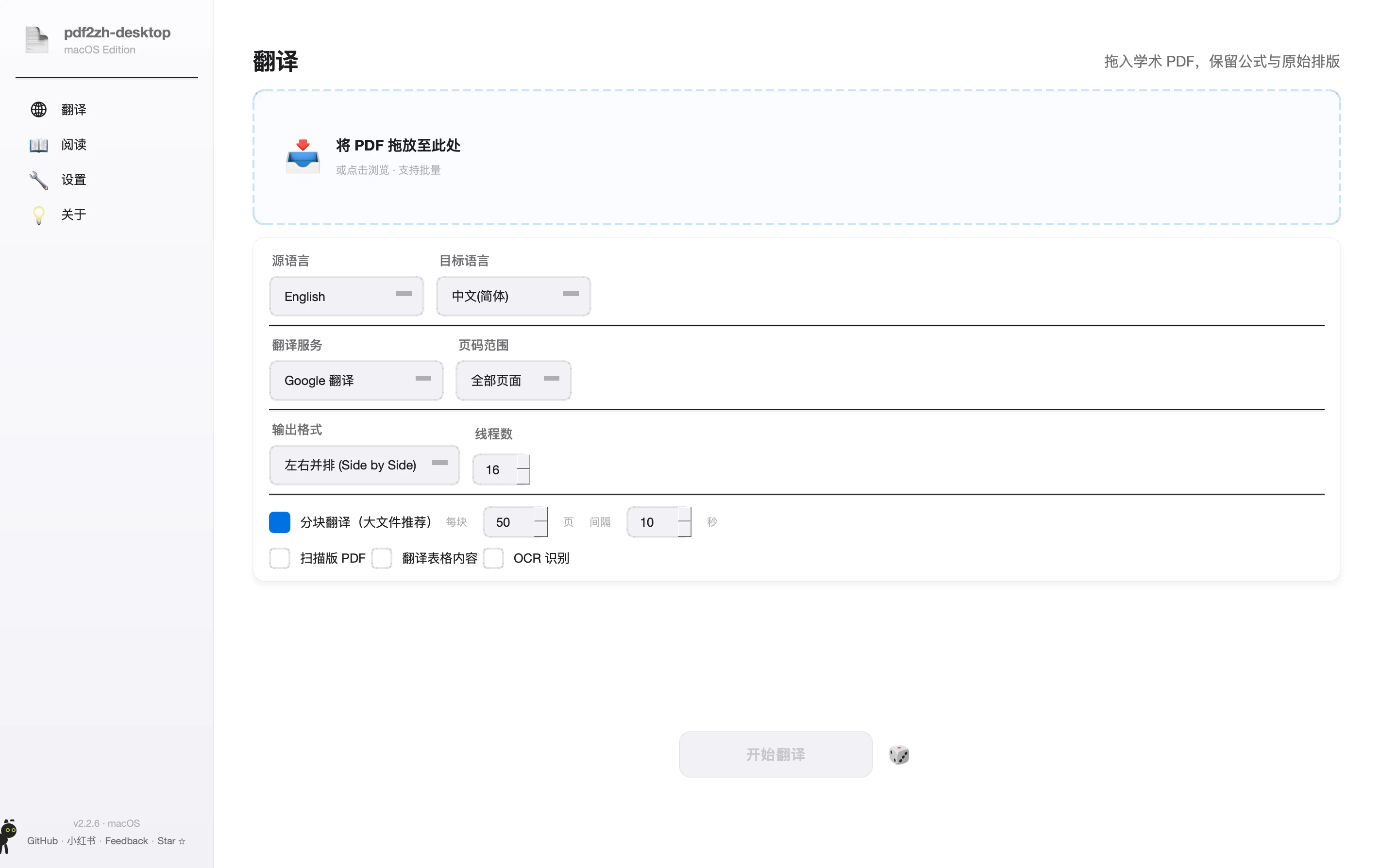Click the globe icon next to 翻译
The height and width of the screenshot is (868, 1380).
[38, 109]
